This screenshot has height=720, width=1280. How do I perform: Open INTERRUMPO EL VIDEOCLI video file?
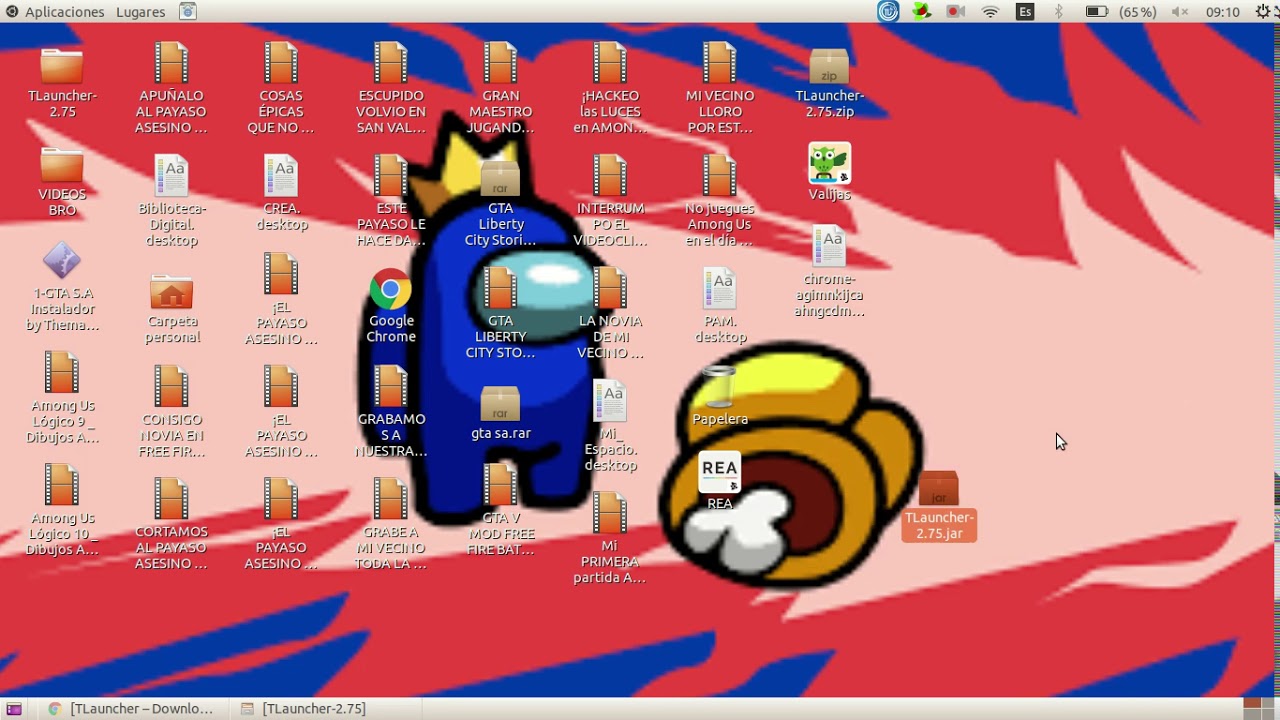(610, 176)
